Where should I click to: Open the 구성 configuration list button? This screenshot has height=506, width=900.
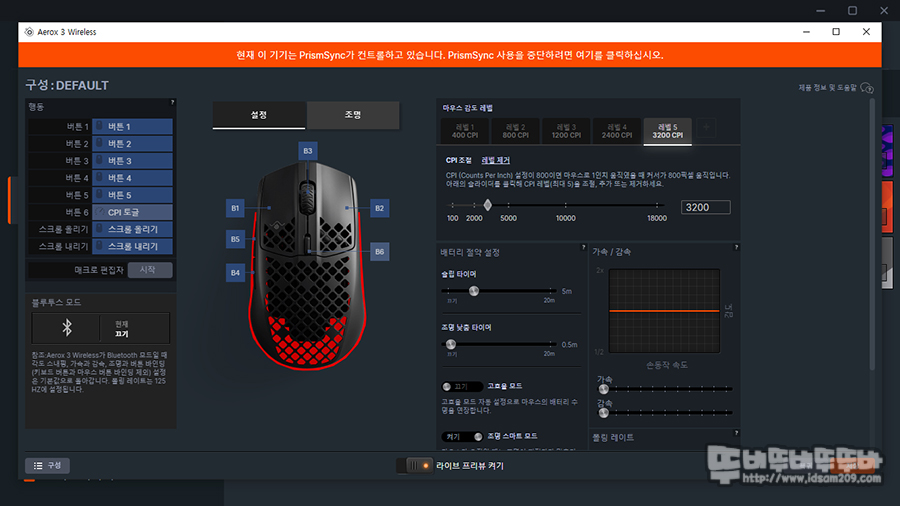click(x=47, y=465)
